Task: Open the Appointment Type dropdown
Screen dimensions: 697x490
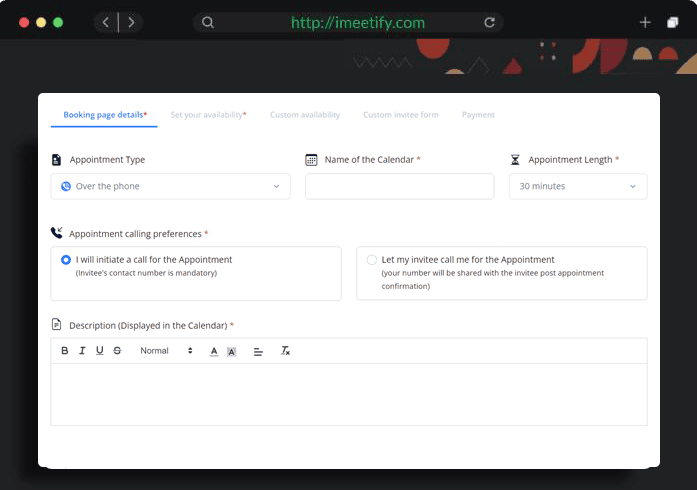Action: pos(170,186)
